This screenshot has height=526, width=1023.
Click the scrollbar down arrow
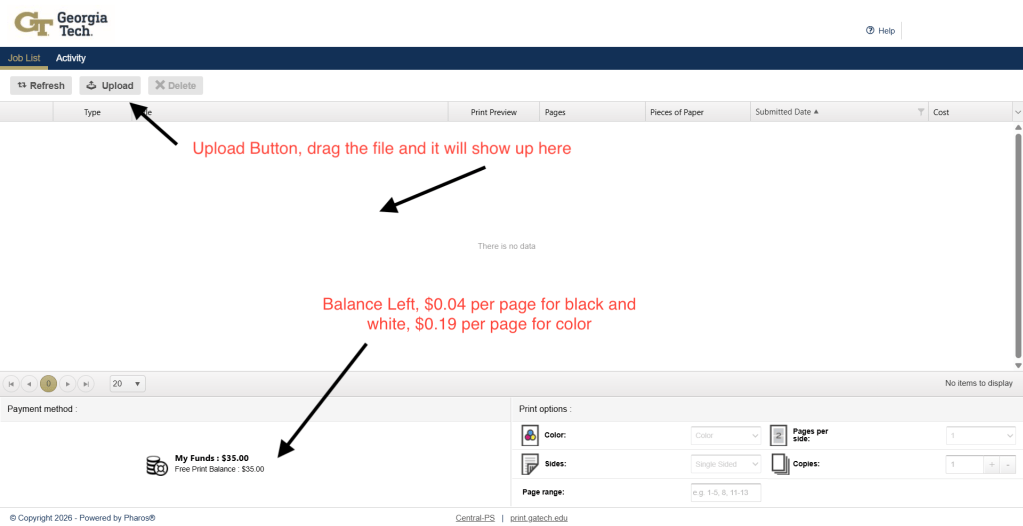click(x=1018, y=365)
